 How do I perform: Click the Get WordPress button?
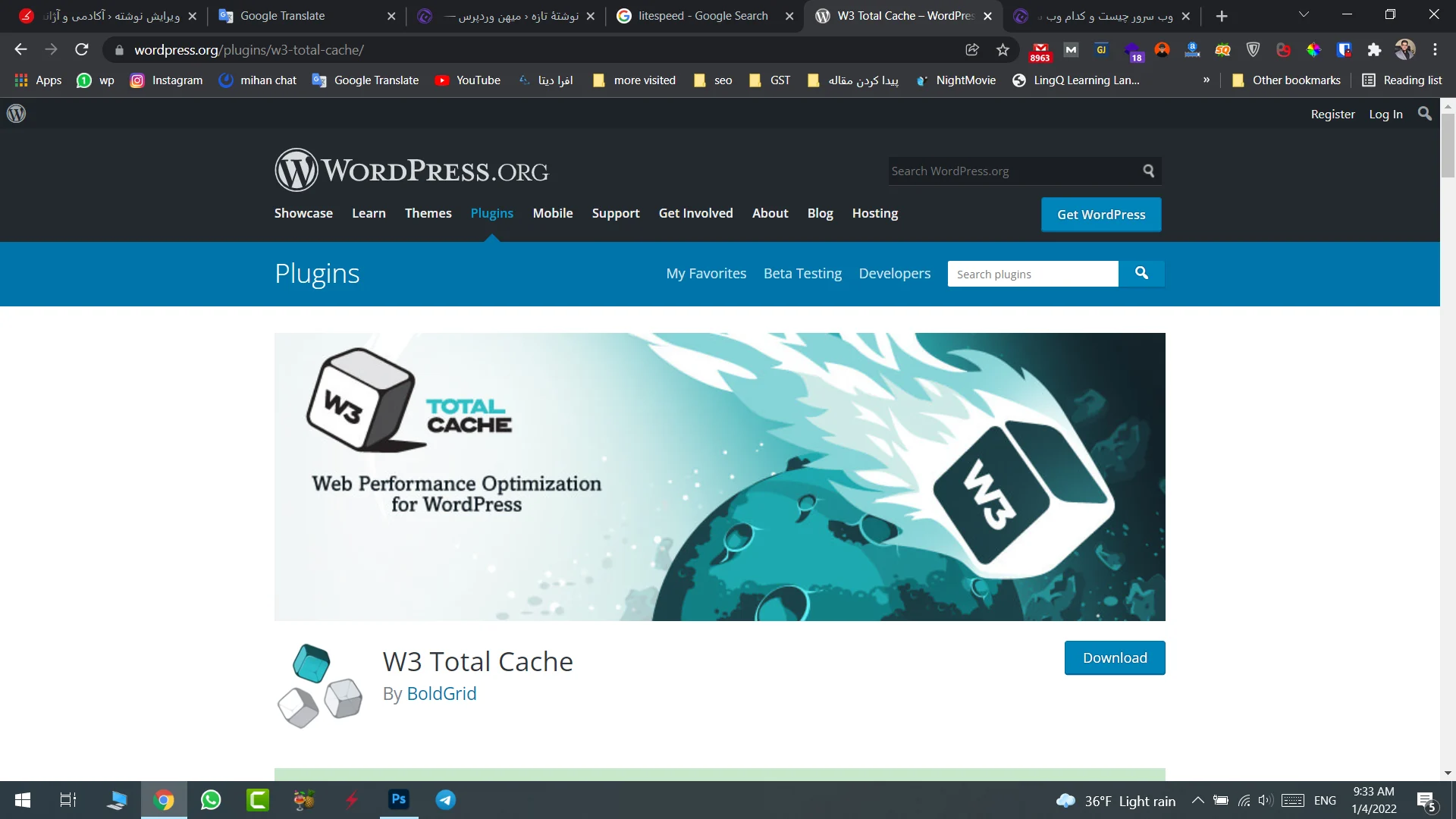(1101, 215)
